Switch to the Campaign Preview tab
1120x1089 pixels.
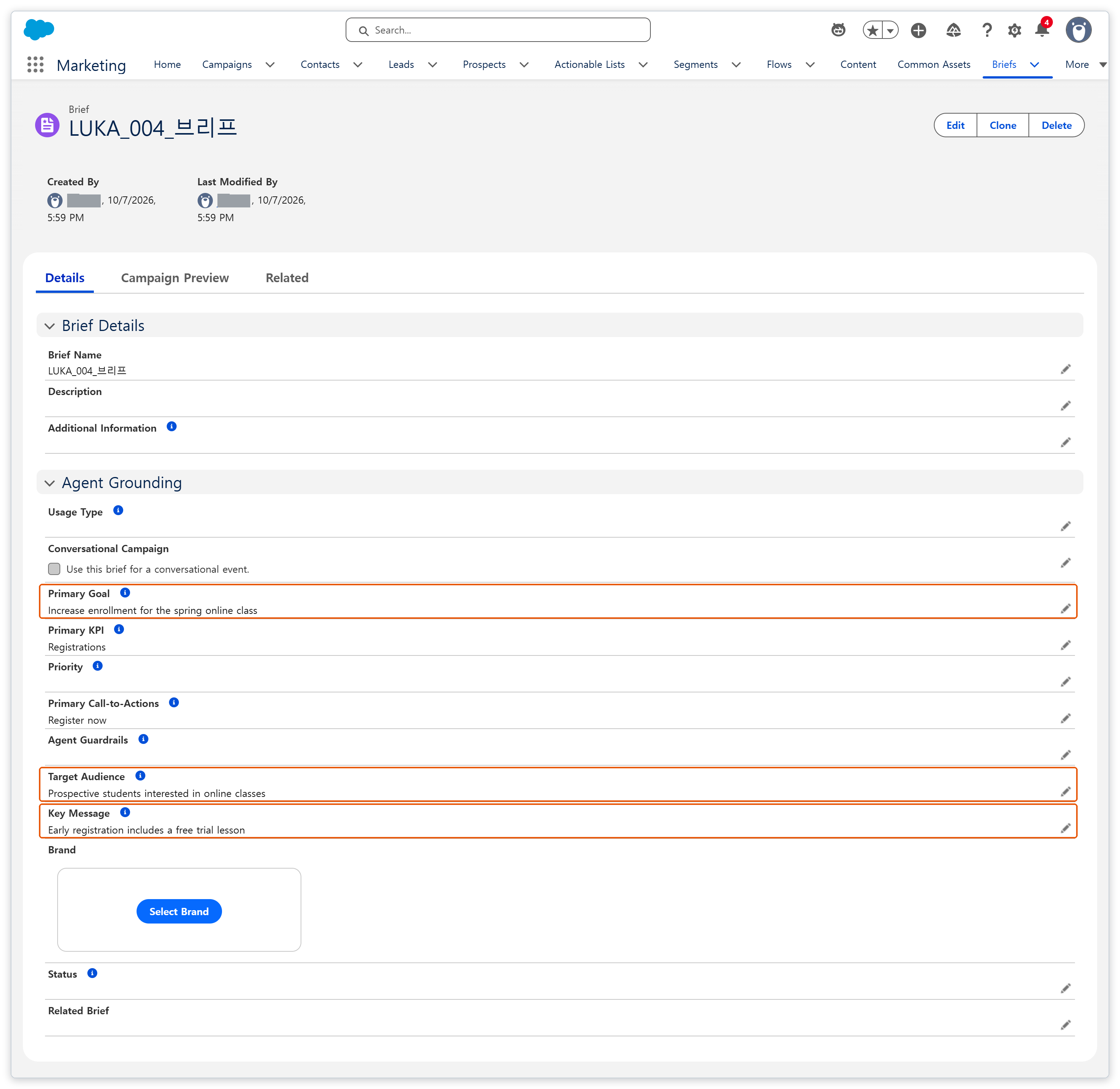point(175,278)
